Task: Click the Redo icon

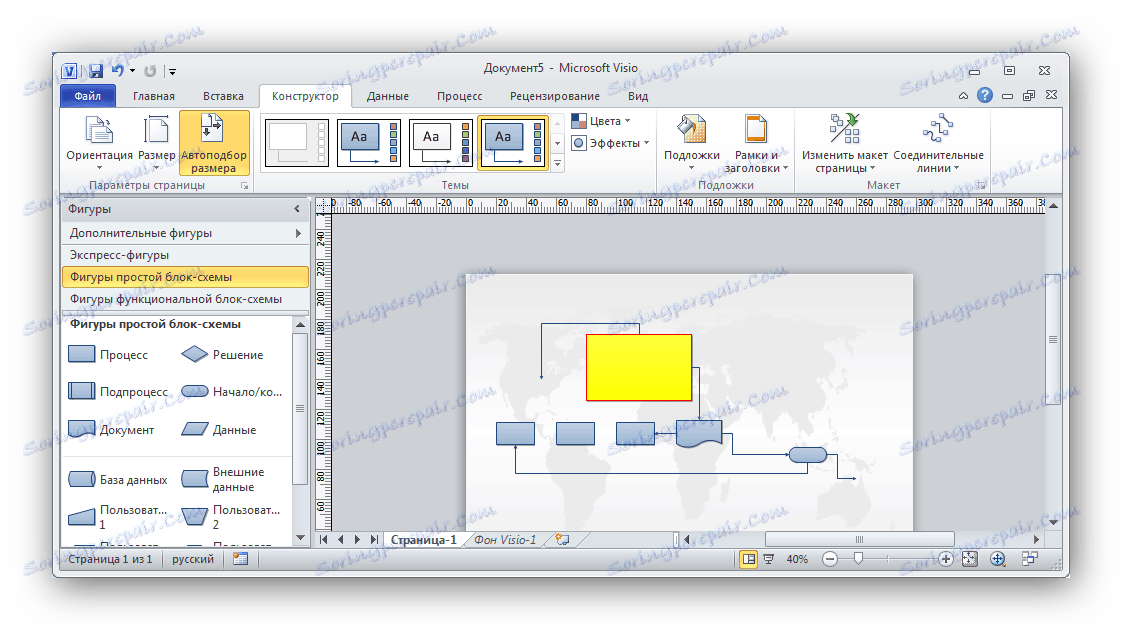Action: pos(150,71)
